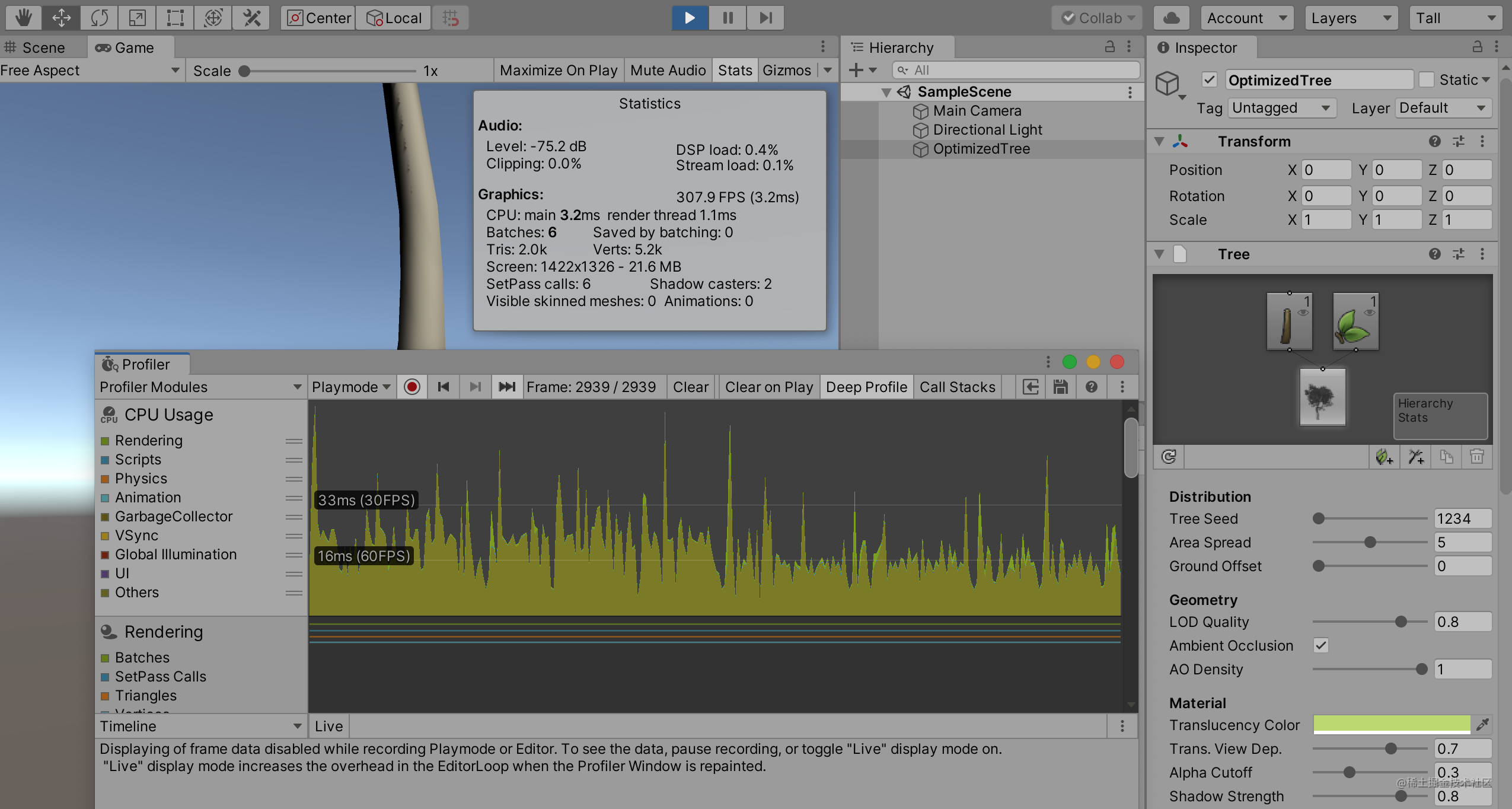
Task: Open profiler help documentation
Action: (1092, 387)
